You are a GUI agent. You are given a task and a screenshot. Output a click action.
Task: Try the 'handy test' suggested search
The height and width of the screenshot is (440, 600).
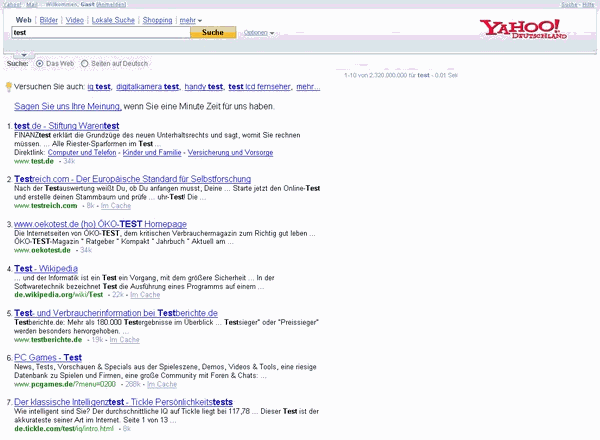point(204,87)
